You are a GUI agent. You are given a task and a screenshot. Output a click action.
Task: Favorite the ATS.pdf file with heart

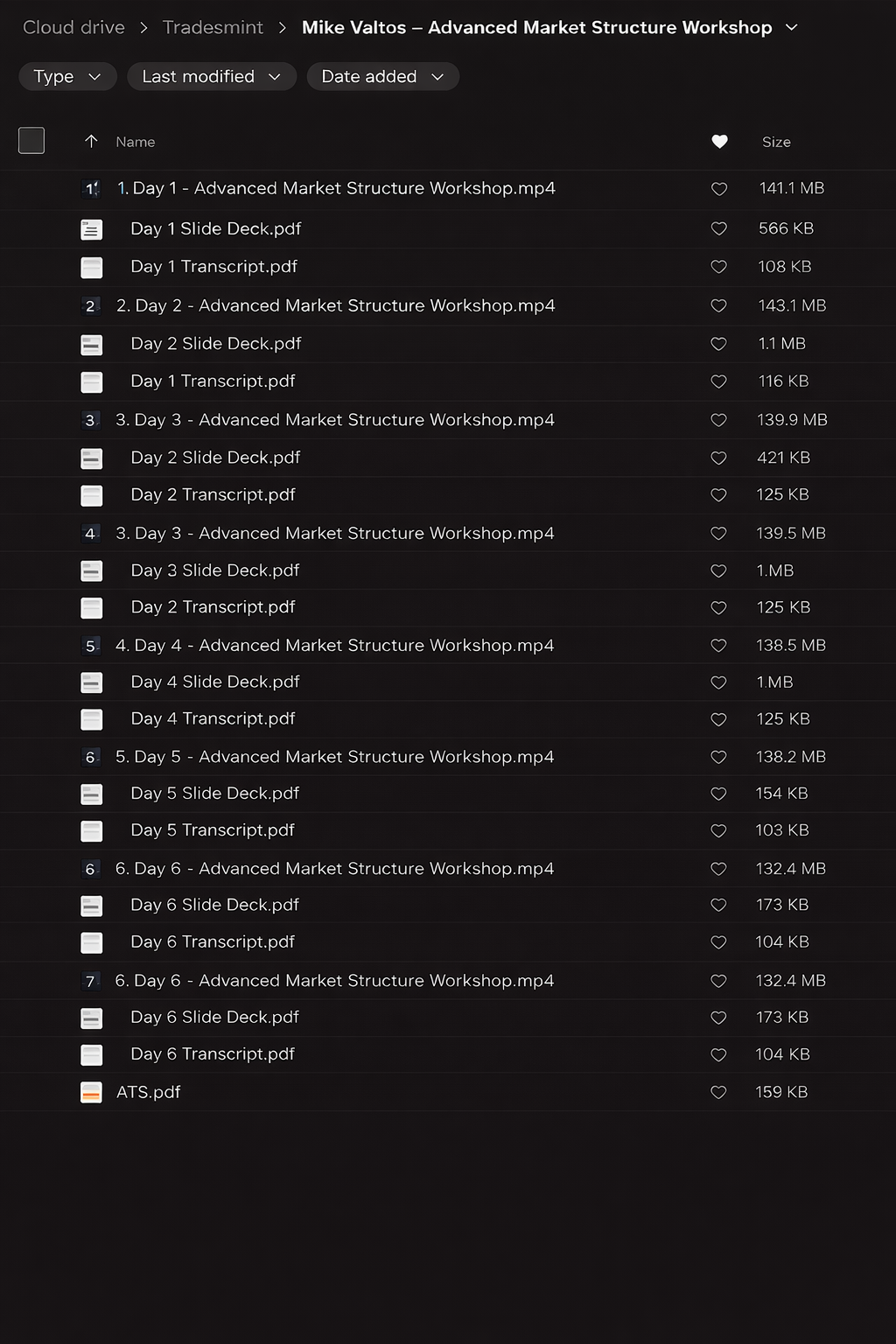click(x=718, y=1092)
